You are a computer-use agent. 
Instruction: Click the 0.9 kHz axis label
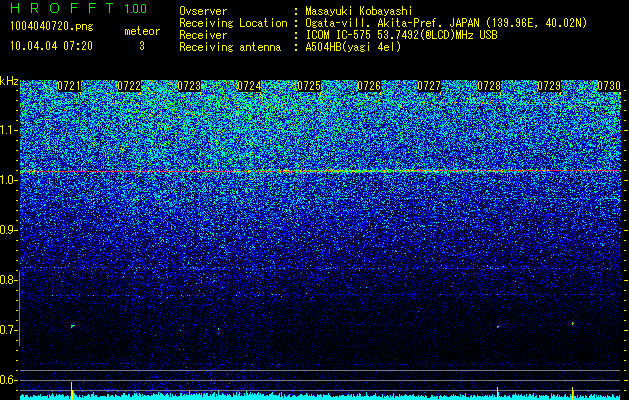(x=8, y=230)
